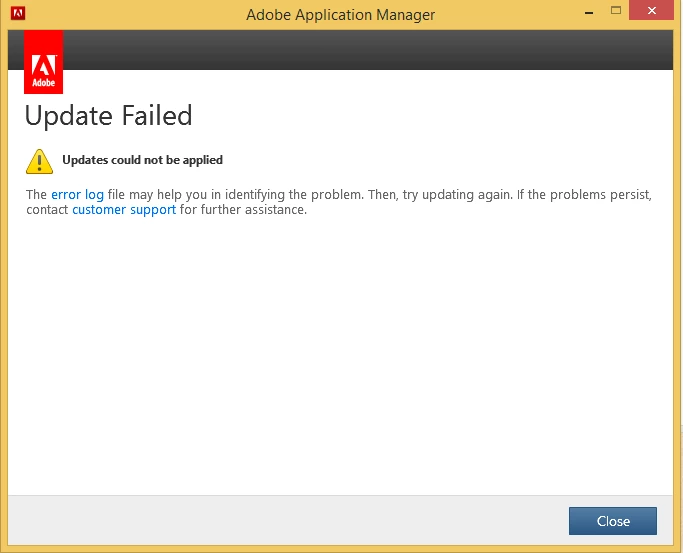Click the Adobe icon in the title bar
683x553 pixels.
(x=18, y=15)
